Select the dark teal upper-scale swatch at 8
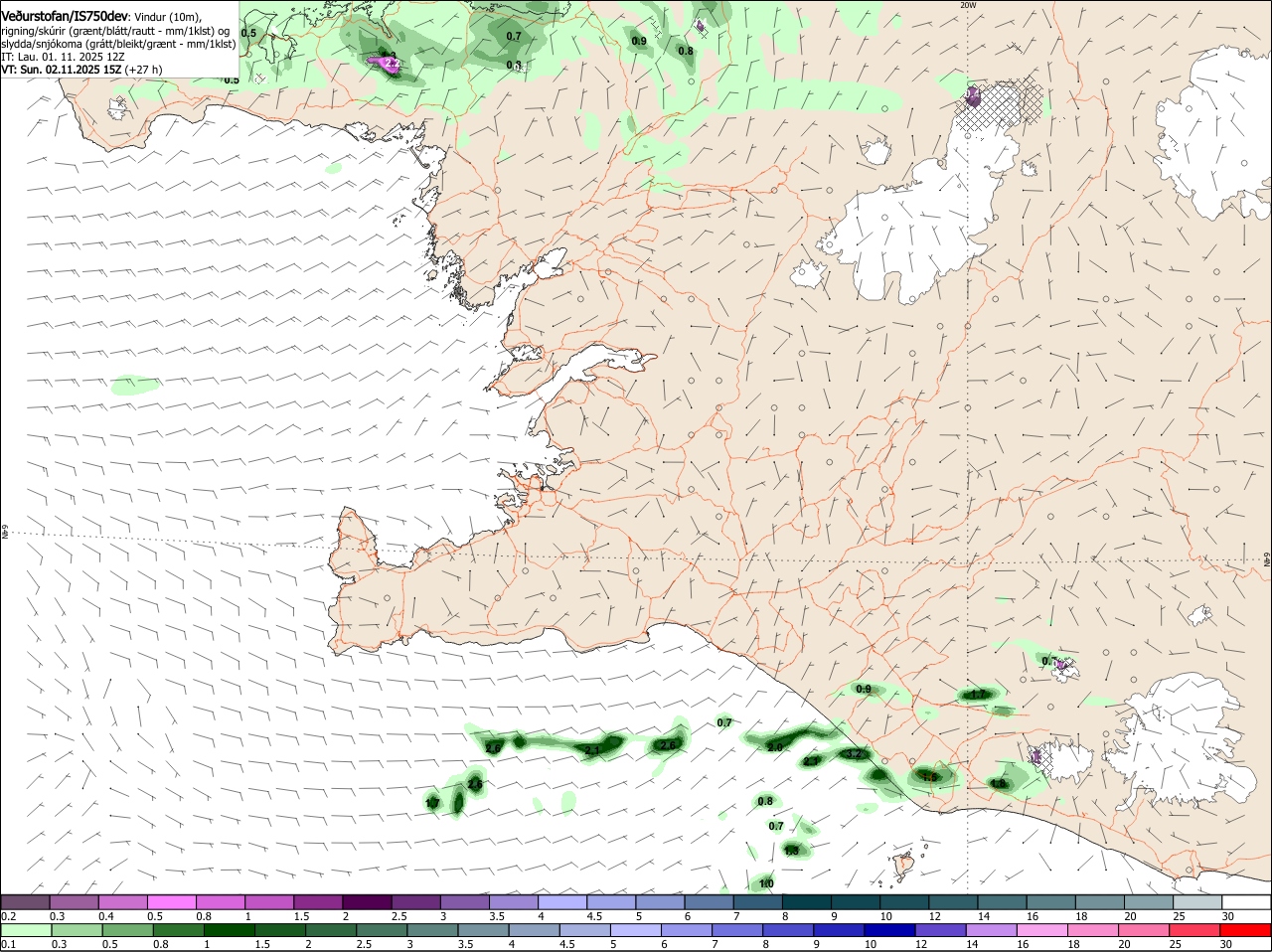The width and height of the screenshot is (1272, 952). tap(807, 902)
